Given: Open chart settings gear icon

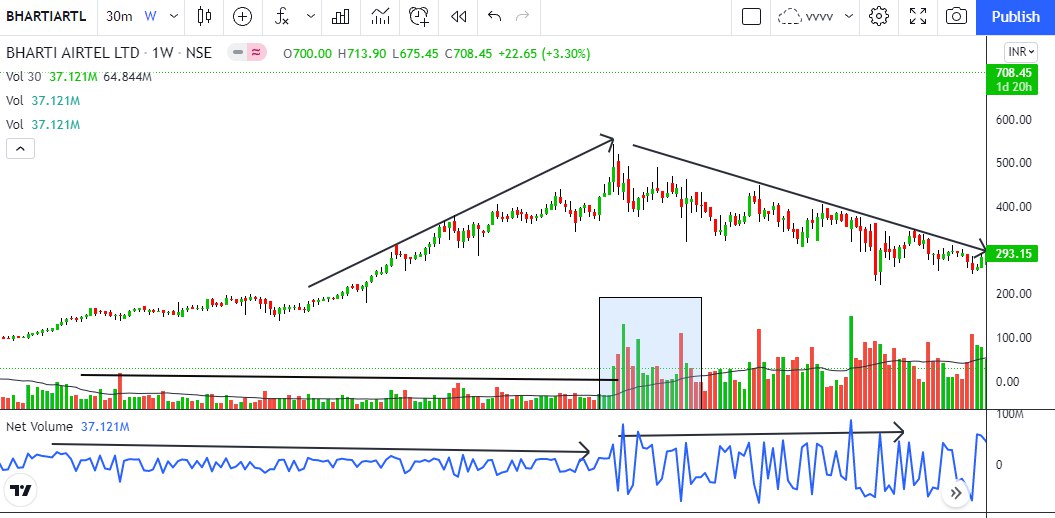Looking at the screenshot, I should pyautogui.click(x=879, y=16).
